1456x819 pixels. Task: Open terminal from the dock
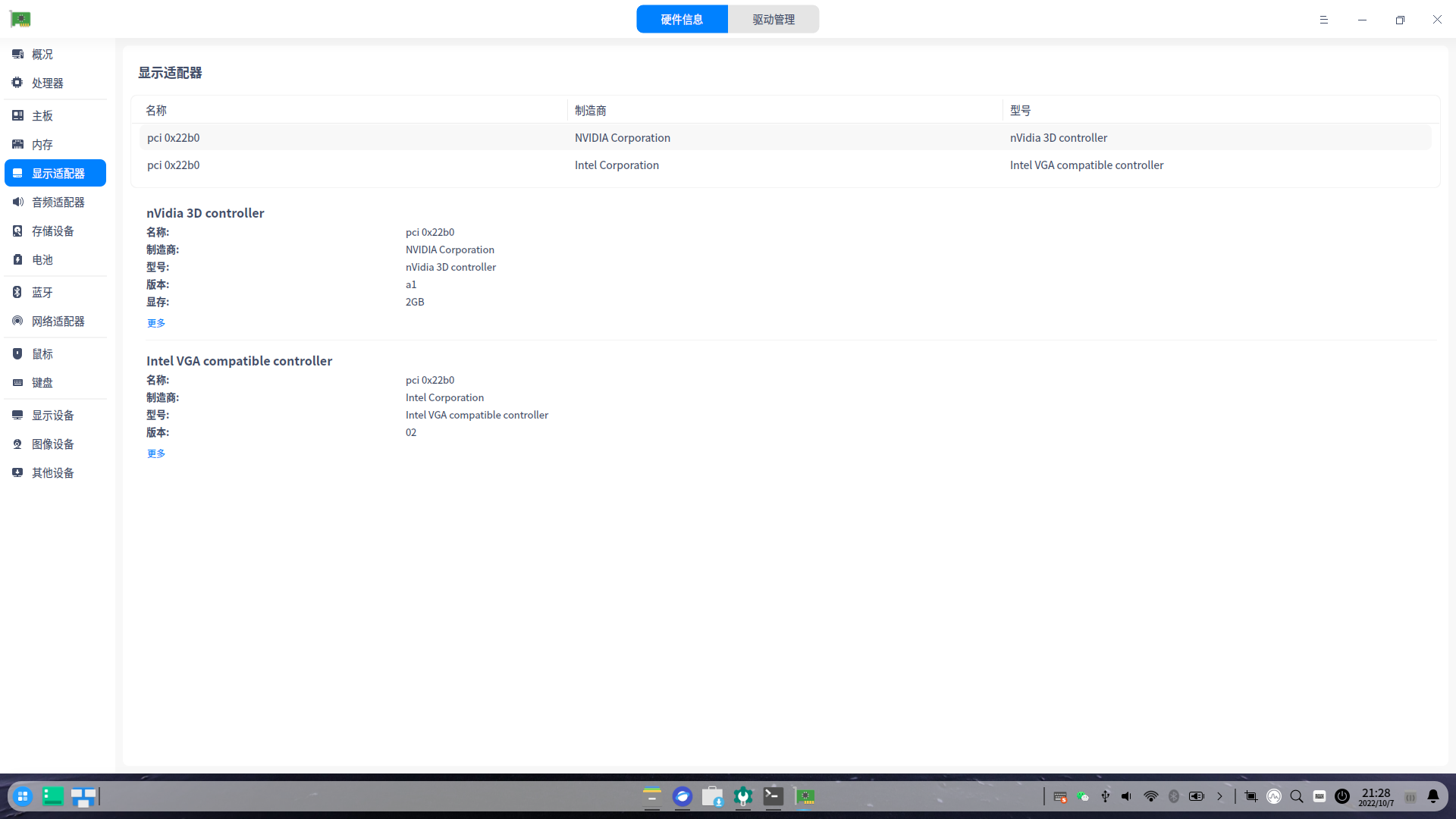click(x=773, y=796)
